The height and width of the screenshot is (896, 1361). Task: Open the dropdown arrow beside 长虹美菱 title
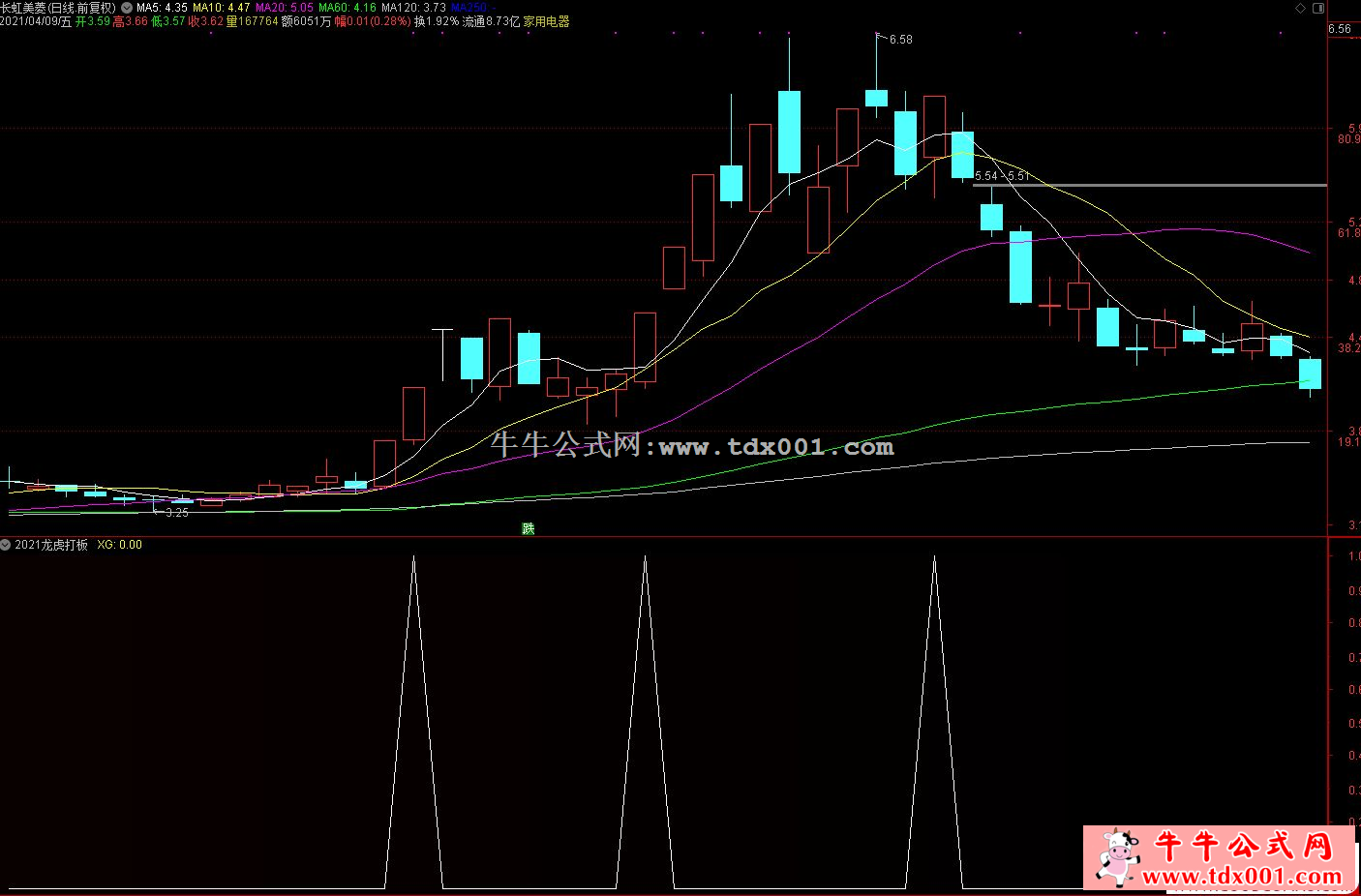127,8
